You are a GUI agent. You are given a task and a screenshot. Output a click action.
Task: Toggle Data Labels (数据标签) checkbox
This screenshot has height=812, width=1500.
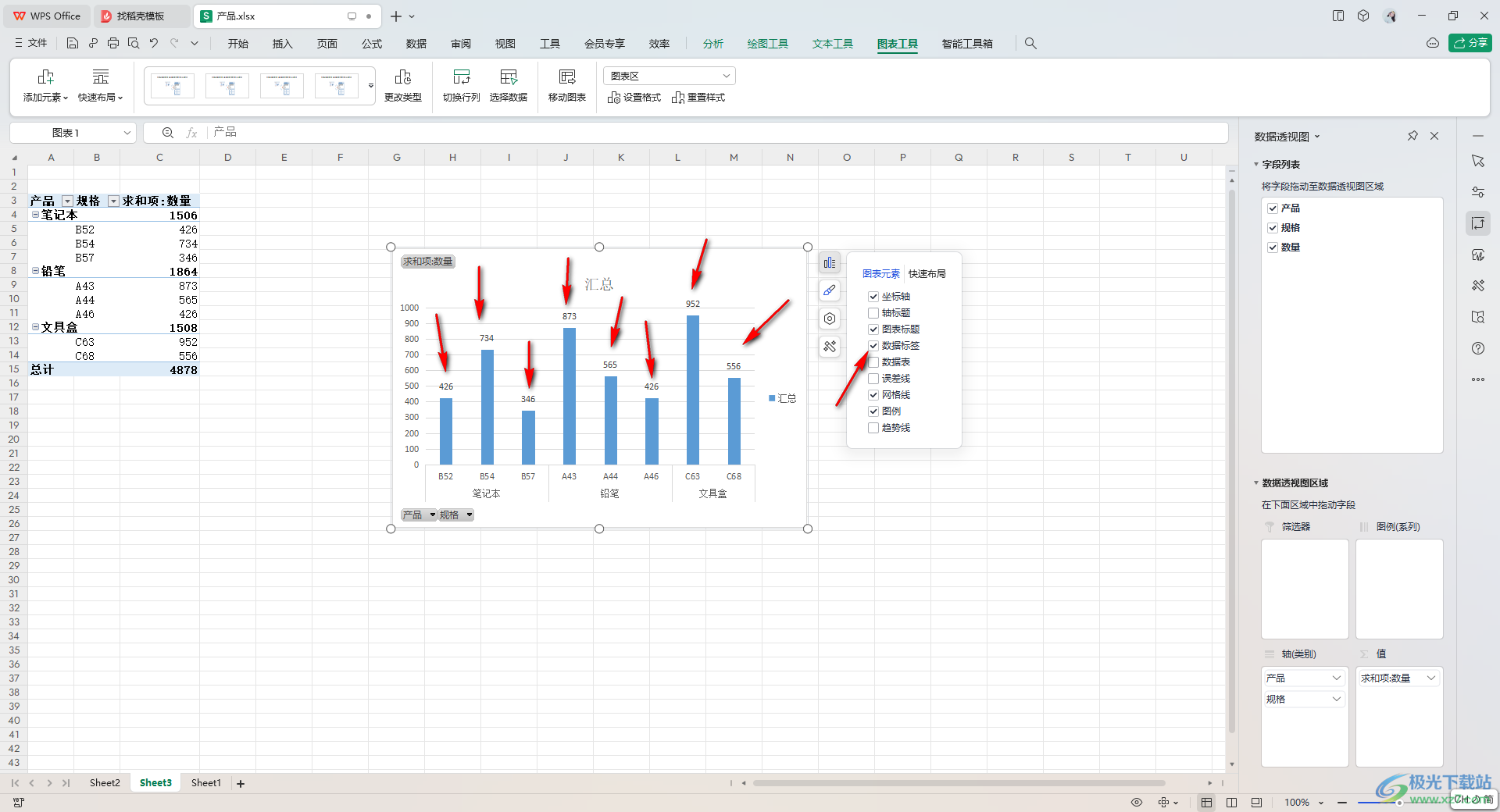(873, 346)
